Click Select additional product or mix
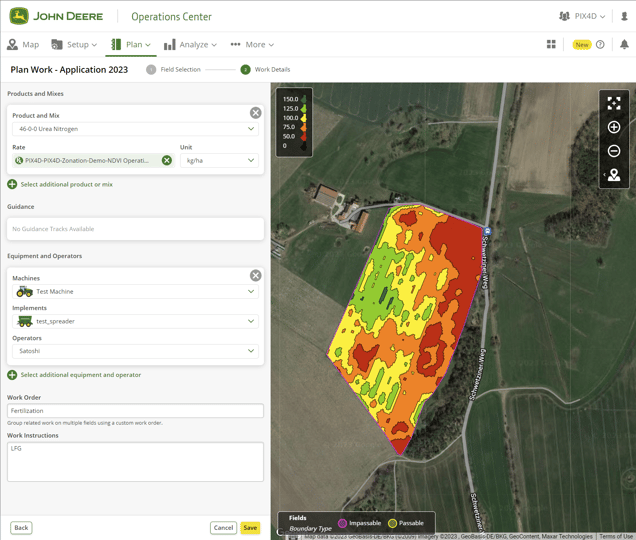 click(x=66, y=184)
